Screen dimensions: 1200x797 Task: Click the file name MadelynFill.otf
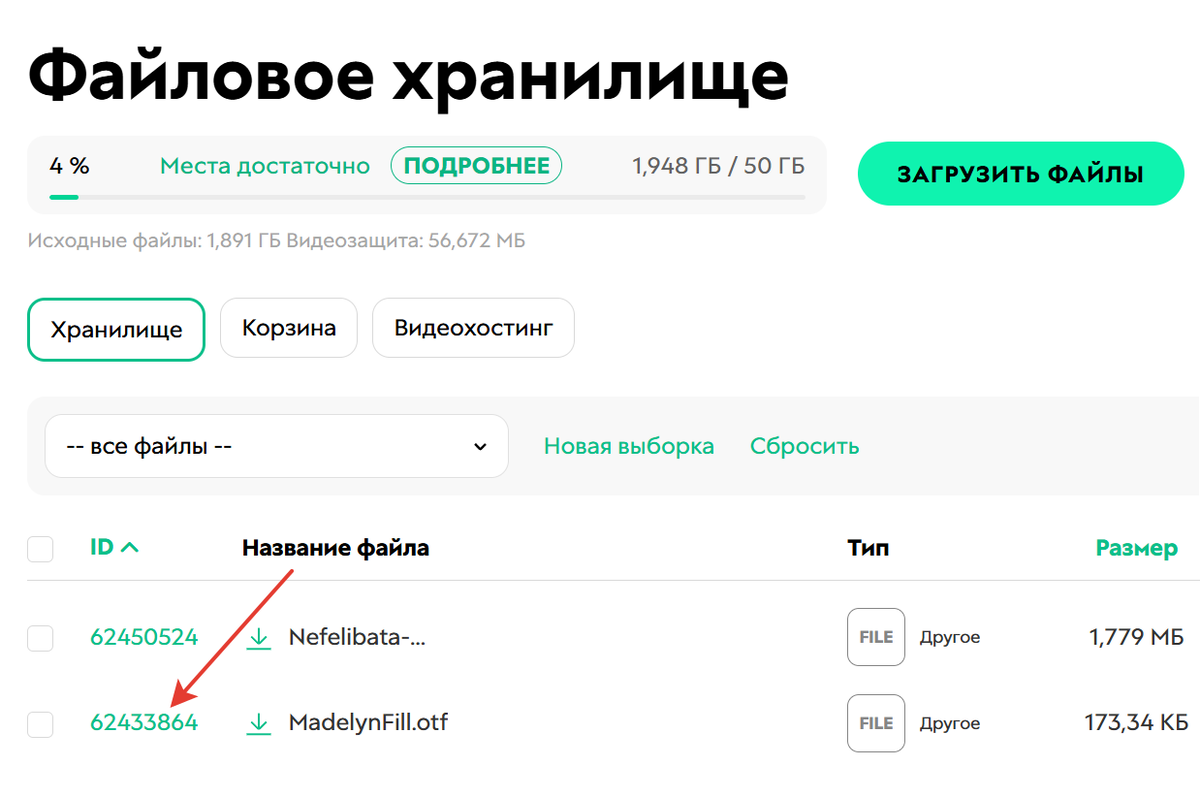click(x=368, y=722)
